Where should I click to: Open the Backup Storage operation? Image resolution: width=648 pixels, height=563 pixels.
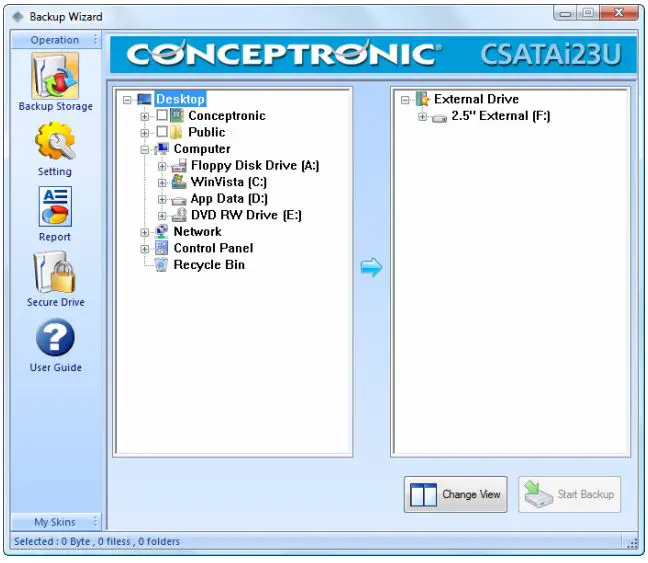pos(55,82)
